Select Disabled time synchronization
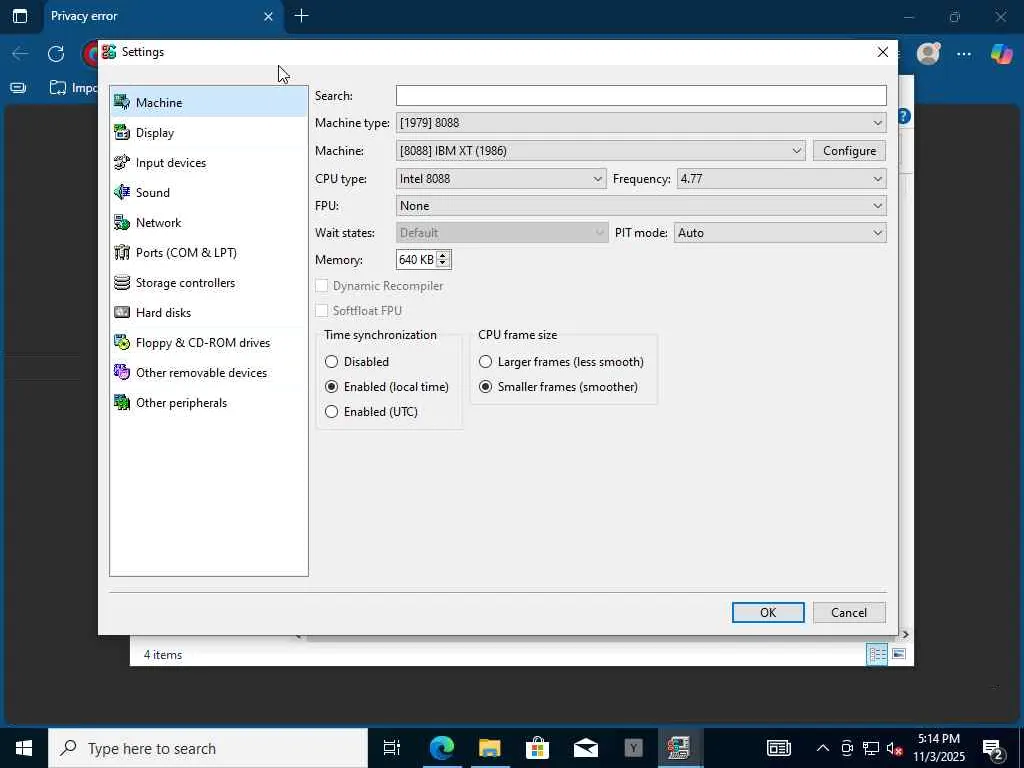Screen dimensions: 1024x768 point(357,362)
